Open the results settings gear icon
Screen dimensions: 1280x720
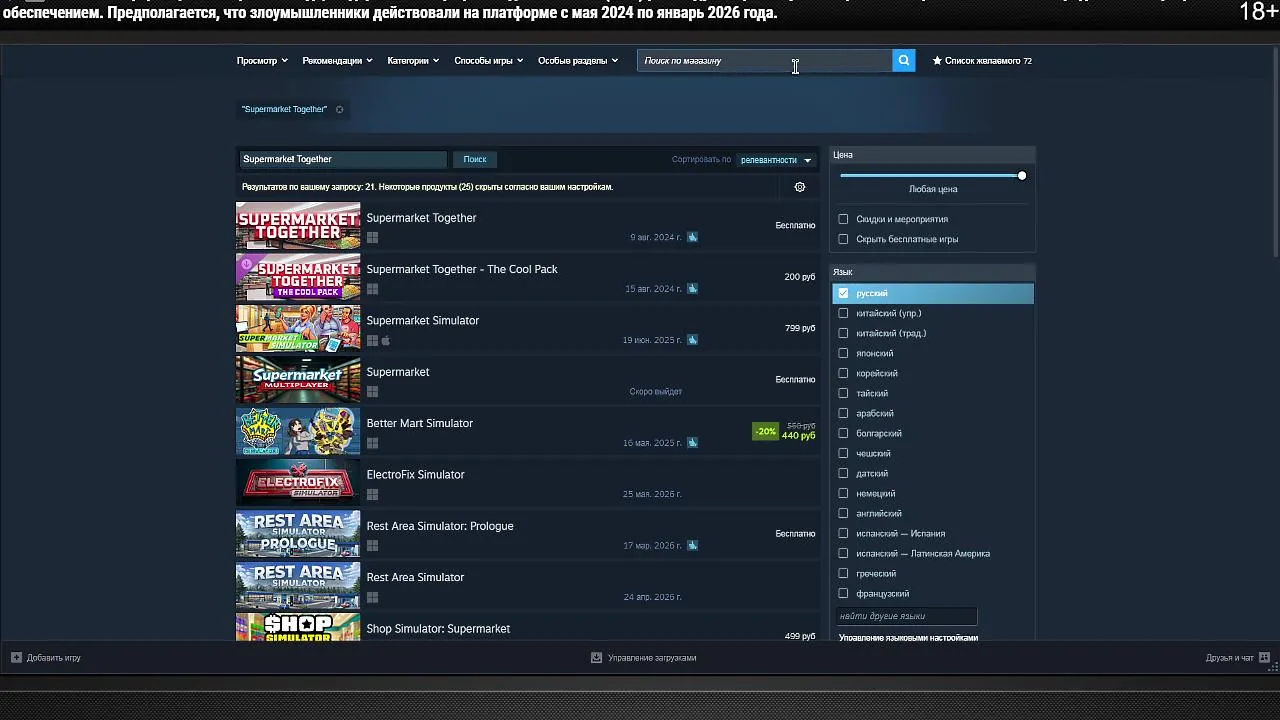click(799, 187)
